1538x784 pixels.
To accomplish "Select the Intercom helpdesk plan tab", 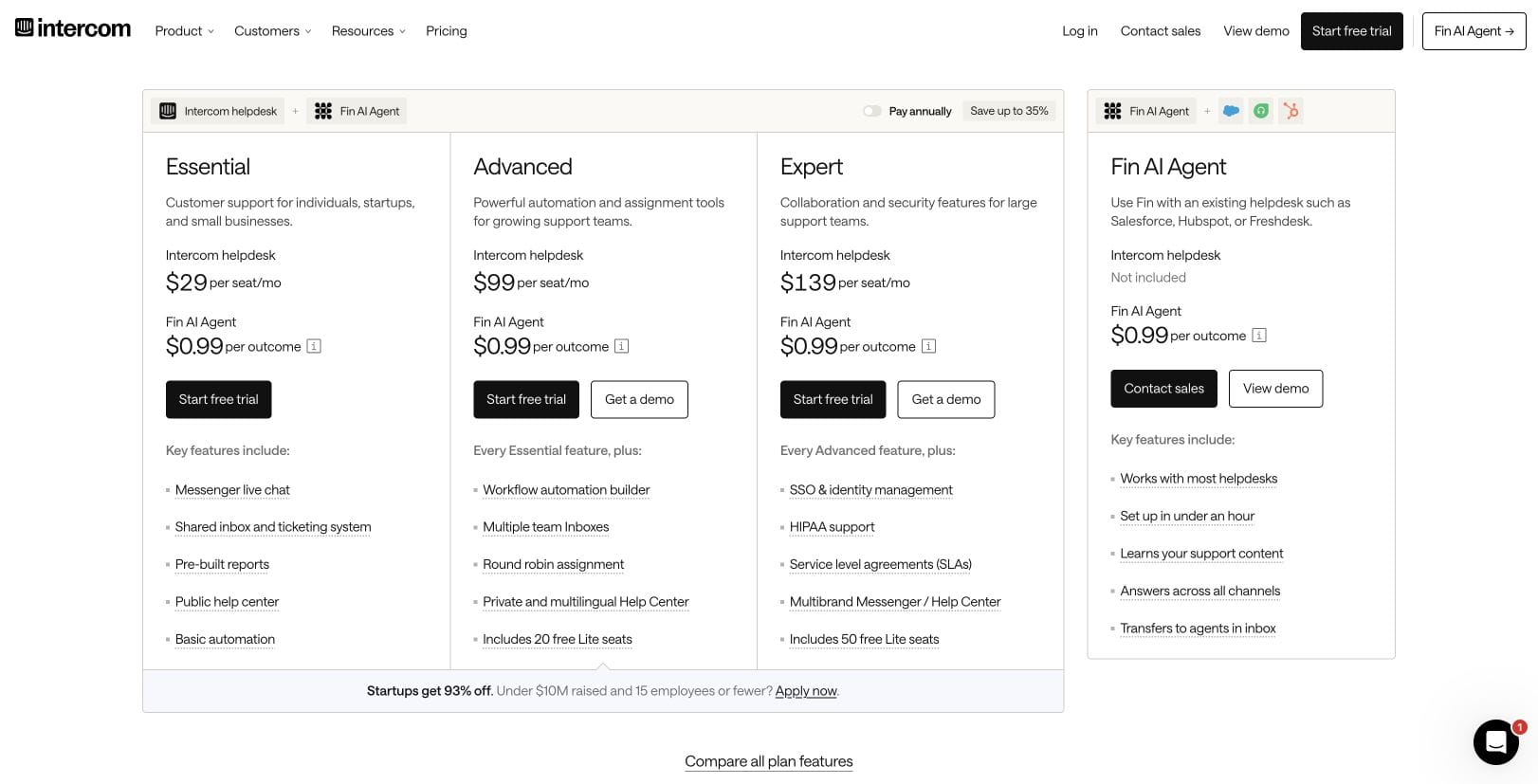I will pos(218,111).
